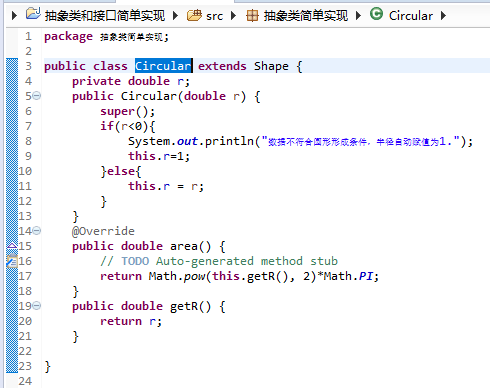Open dropdown arrow after project name

point(175,15)
